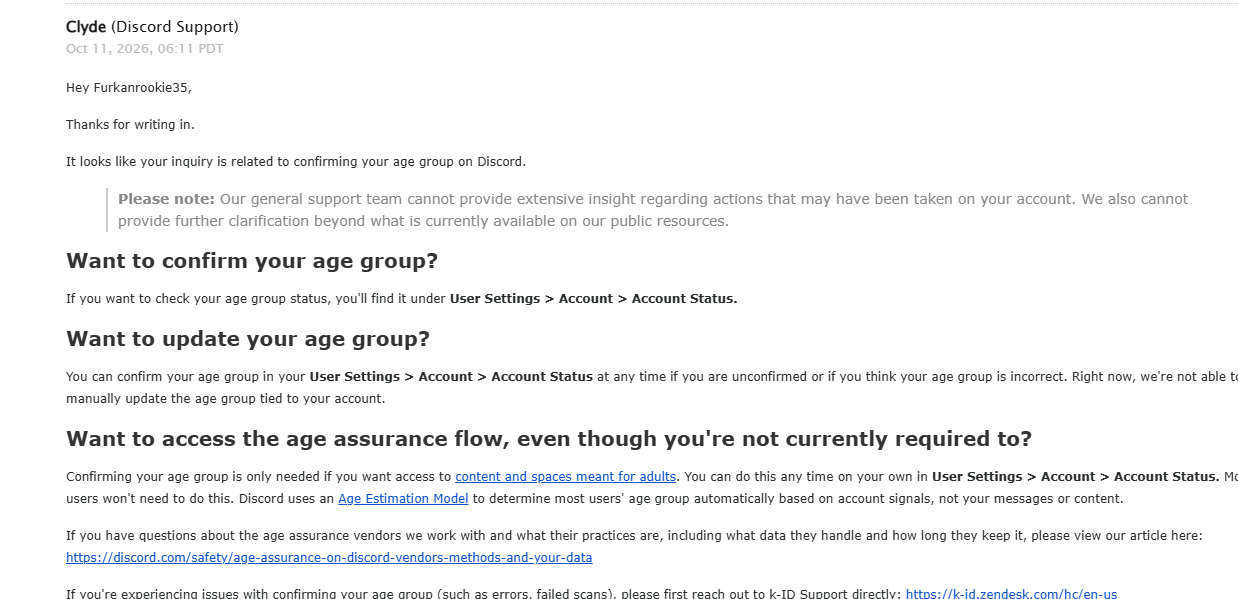Open the "content and spaces meant for adults" link
Image resolution: width=1238 pixels, height=599 pixels.
(x=566, y=477)
